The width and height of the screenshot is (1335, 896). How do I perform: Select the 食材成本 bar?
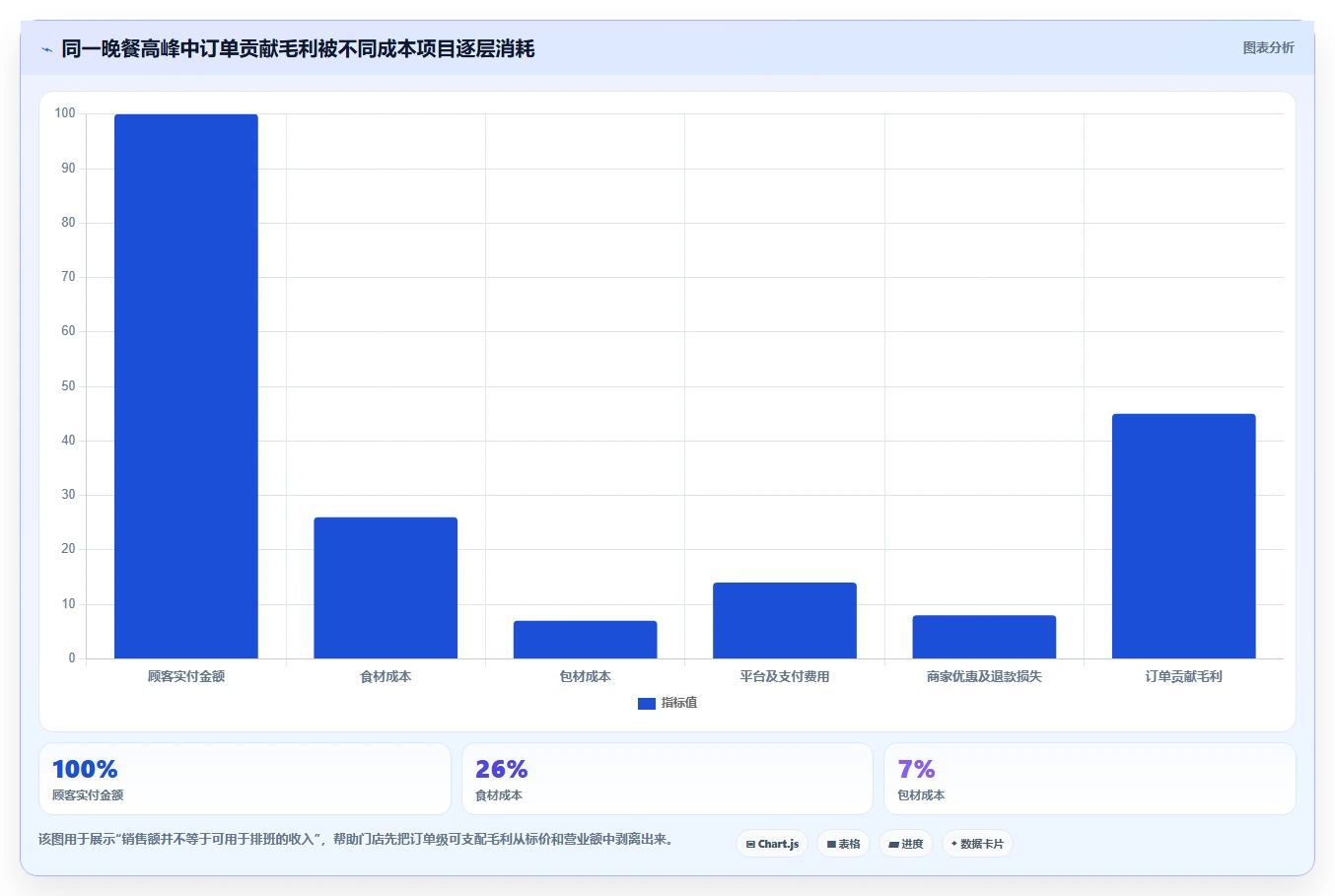coord(386,587)
